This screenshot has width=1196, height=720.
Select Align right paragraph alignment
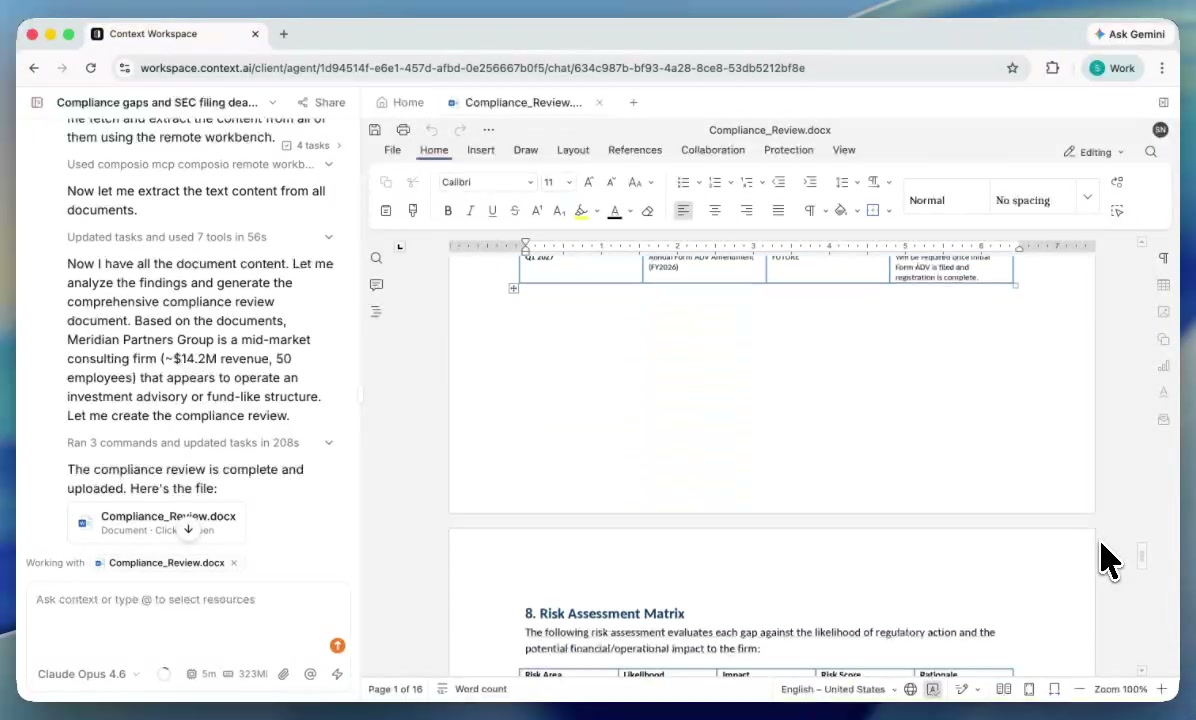coord(747,211)
